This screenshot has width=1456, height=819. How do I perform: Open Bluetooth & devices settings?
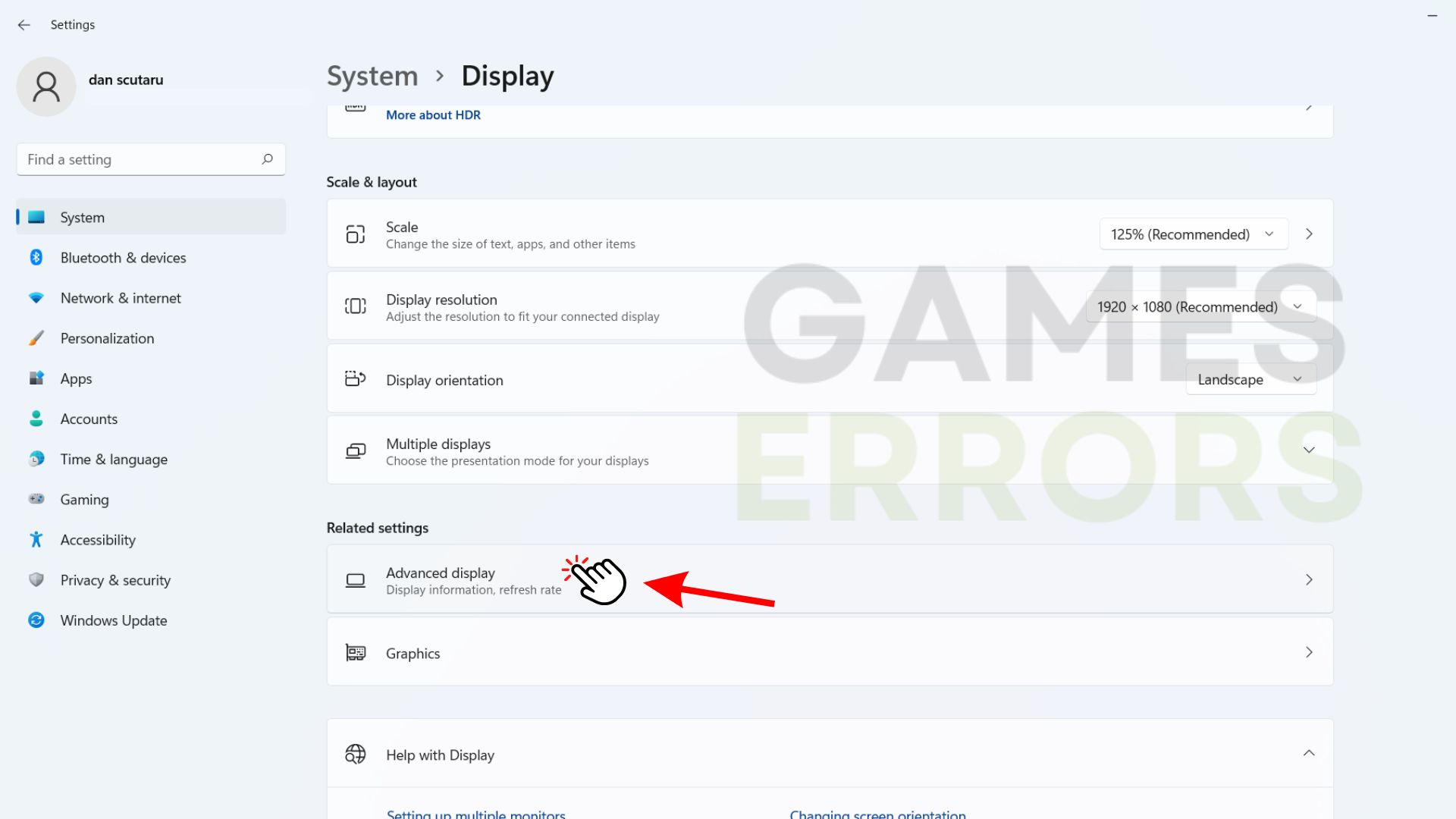coord(123,258)
